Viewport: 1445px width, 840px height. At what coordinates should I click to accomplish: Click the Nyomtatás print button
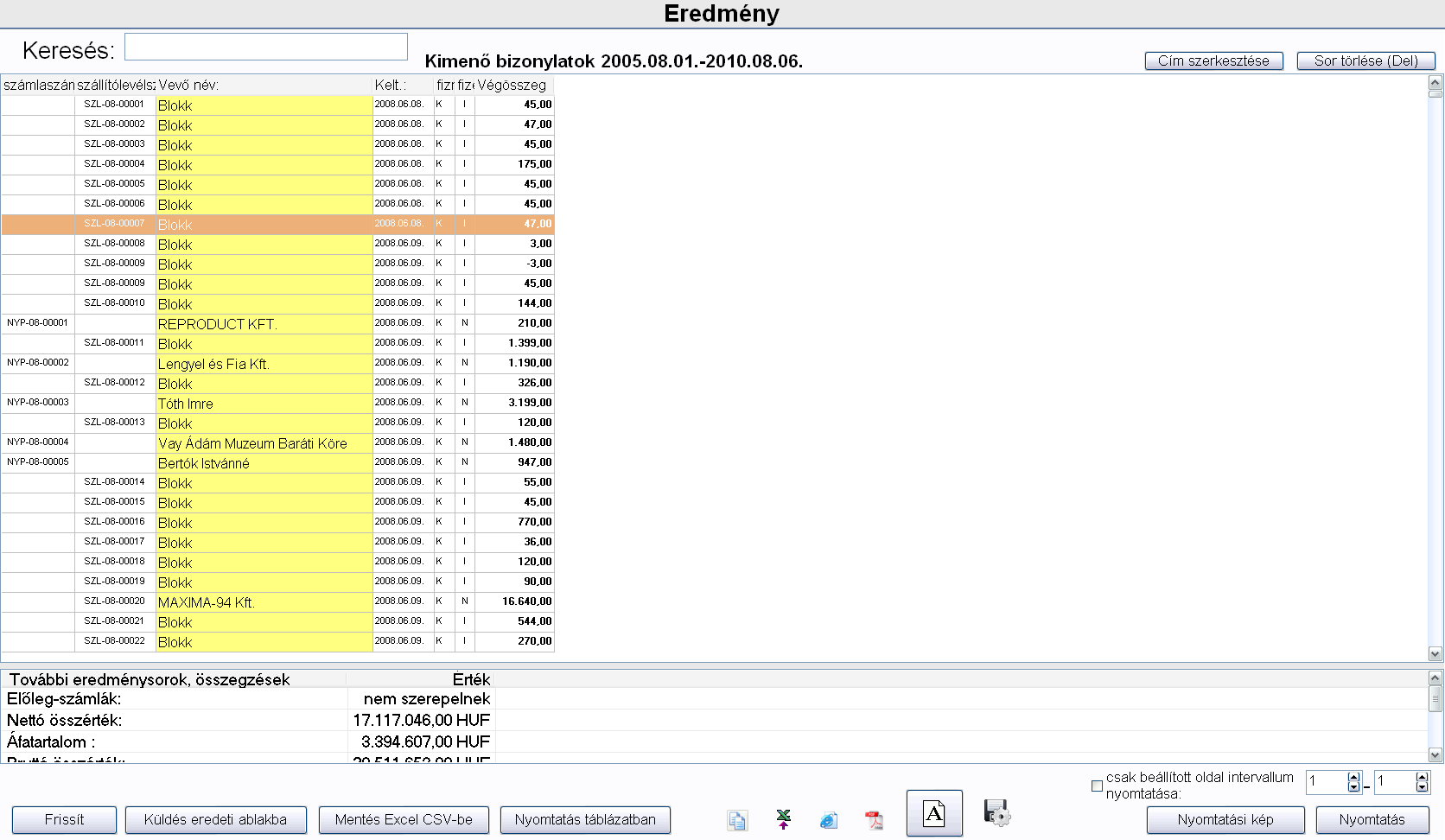(1372, 820)
